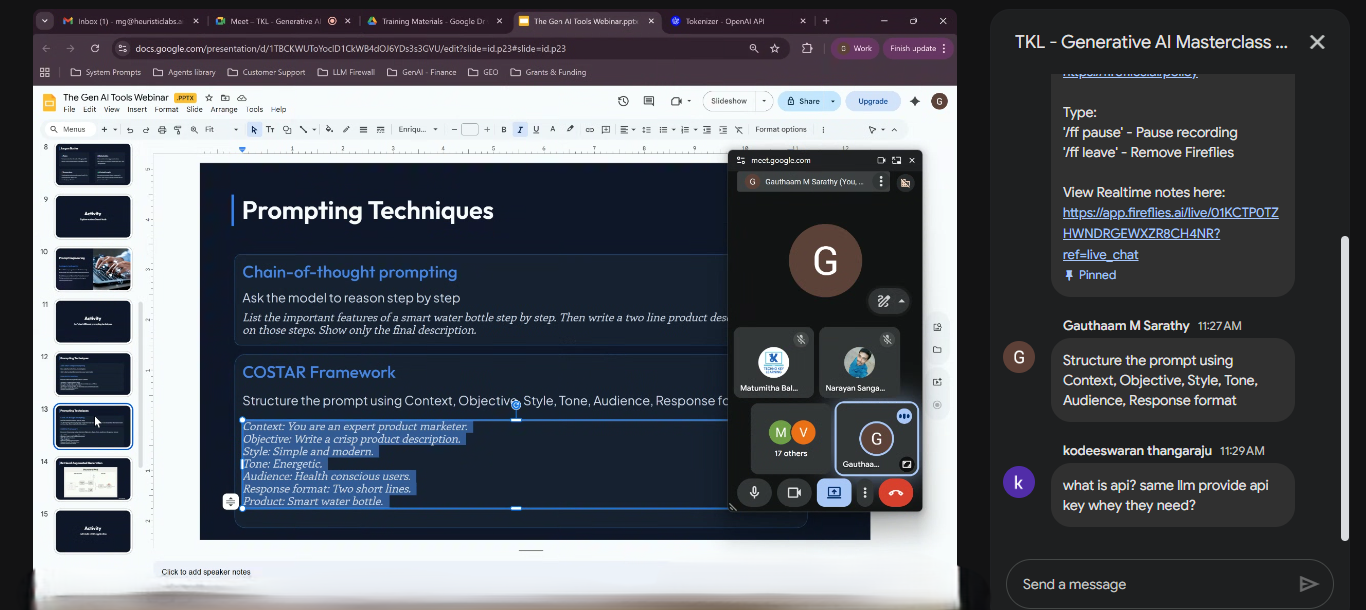Expand the Slideshow options arrow

(765, 101)
